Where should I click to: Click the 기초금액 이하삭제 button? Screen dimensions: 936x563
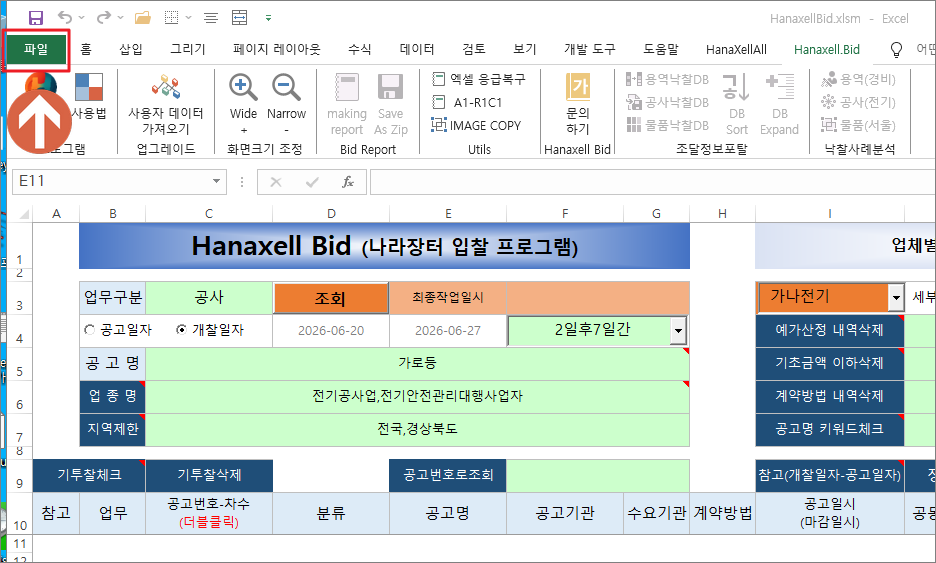(x=829, y=363)
